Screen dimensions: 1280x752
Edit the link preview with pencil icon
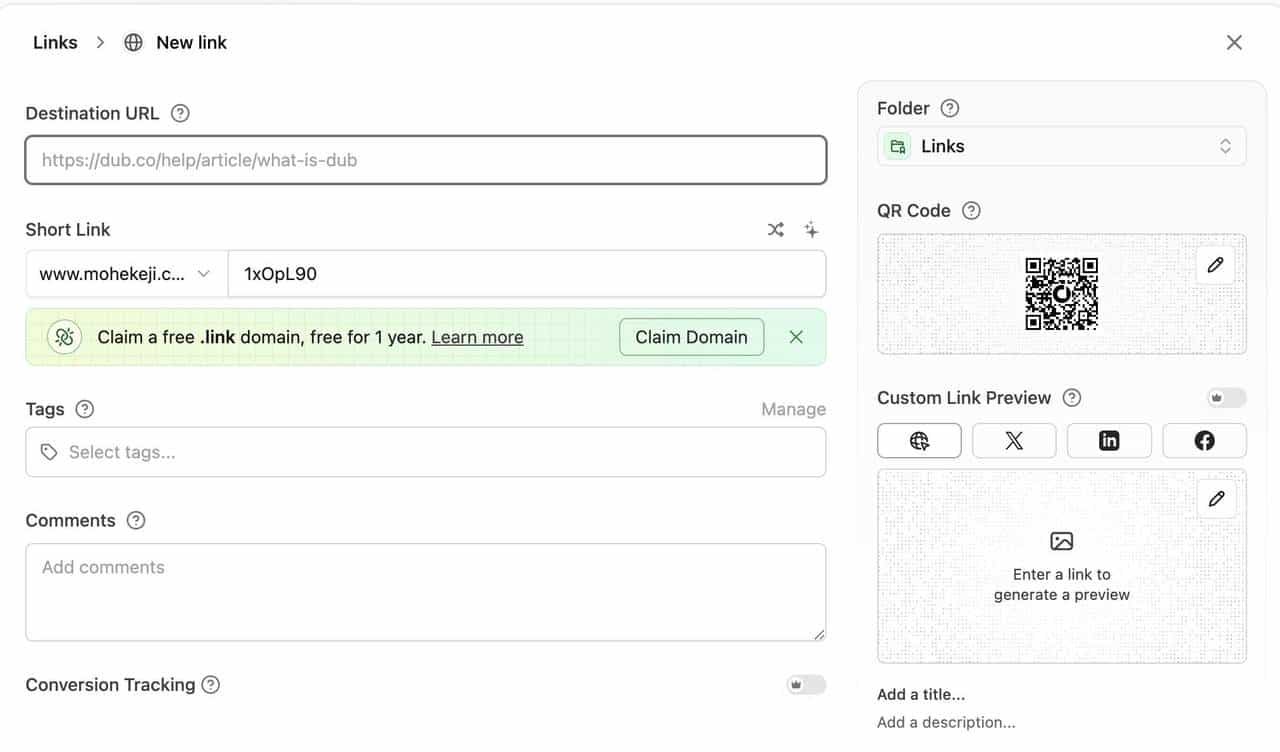point(1216,499)
